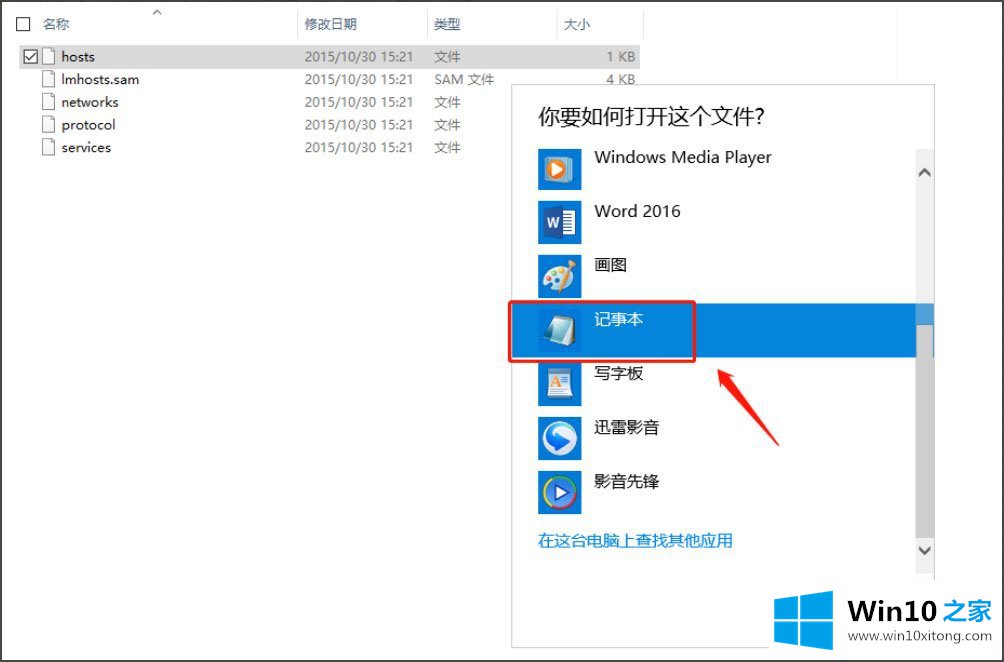Image resolution: width=1004 pixels, height=662 pixels.
Task: Select the protocol file name
Action: coord(88,125)
